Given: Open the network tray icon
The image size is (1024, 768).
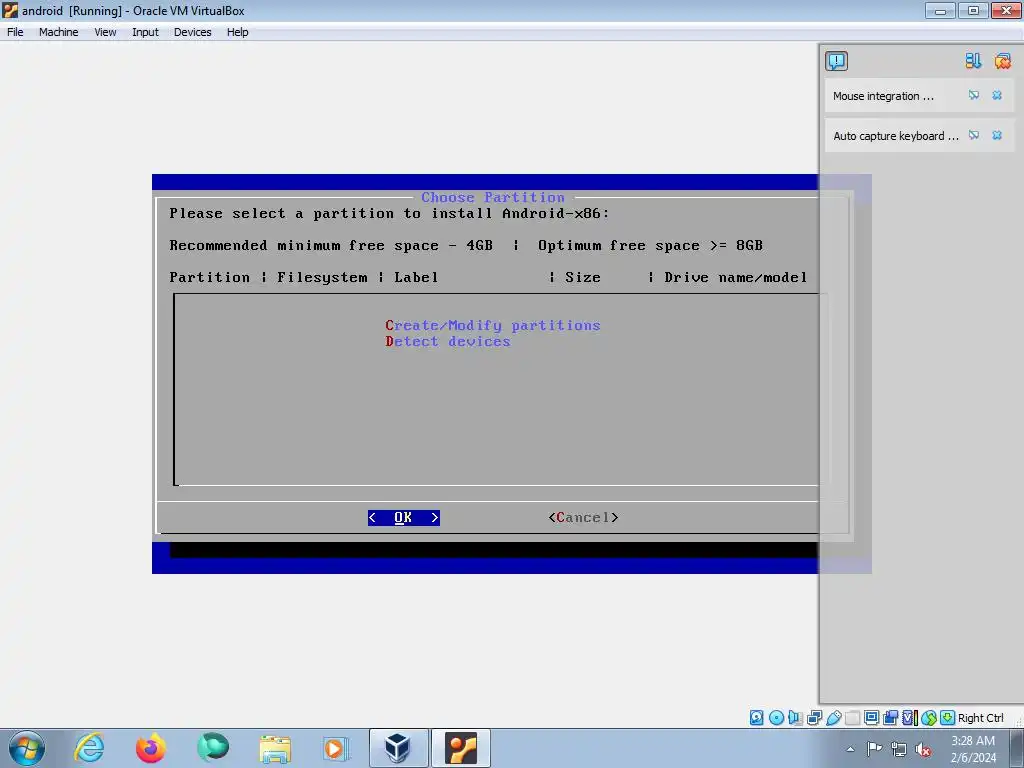Looking at the screenshot, I should [899, 749].
